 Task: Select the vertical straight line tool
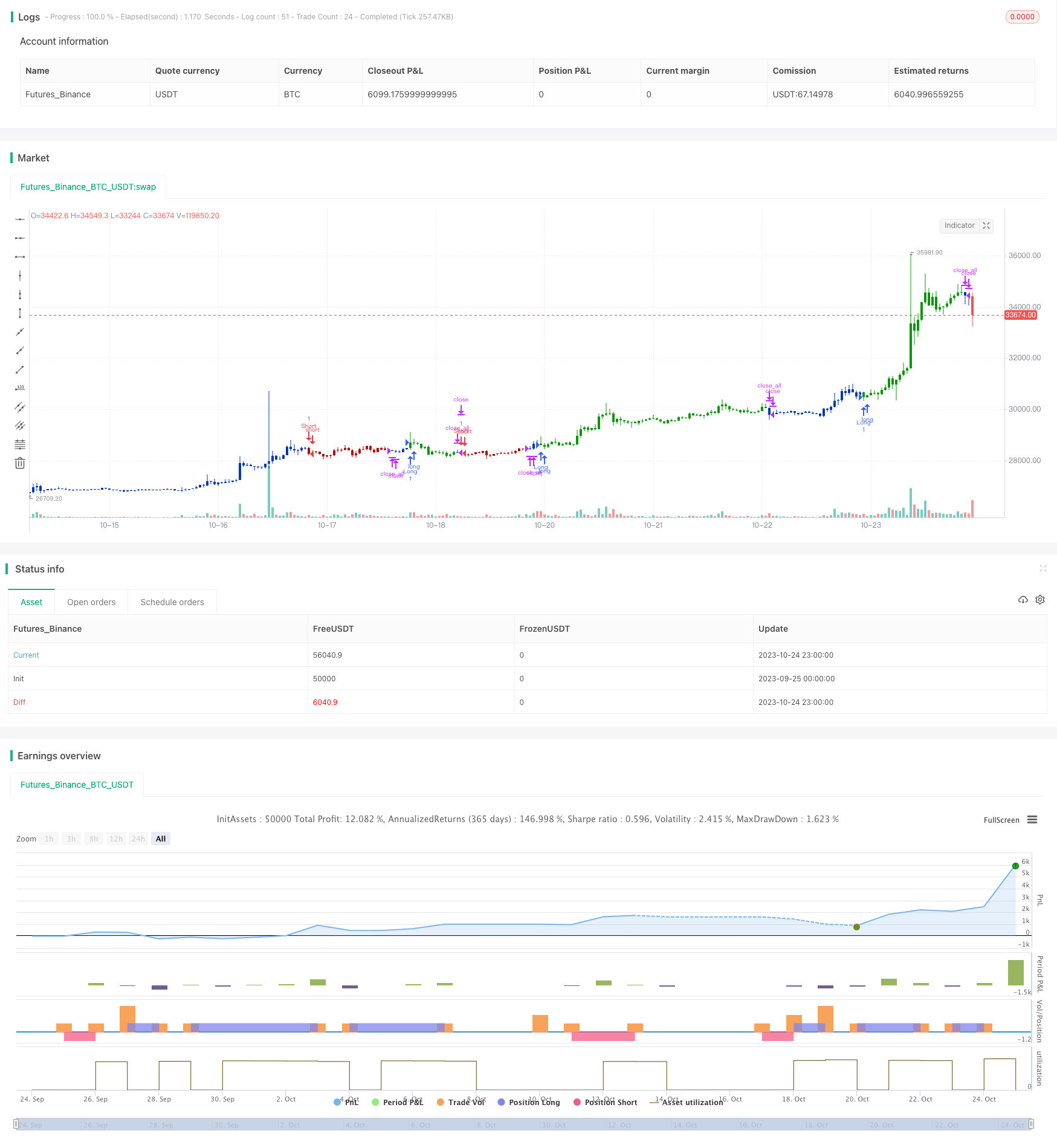point(20,276)
